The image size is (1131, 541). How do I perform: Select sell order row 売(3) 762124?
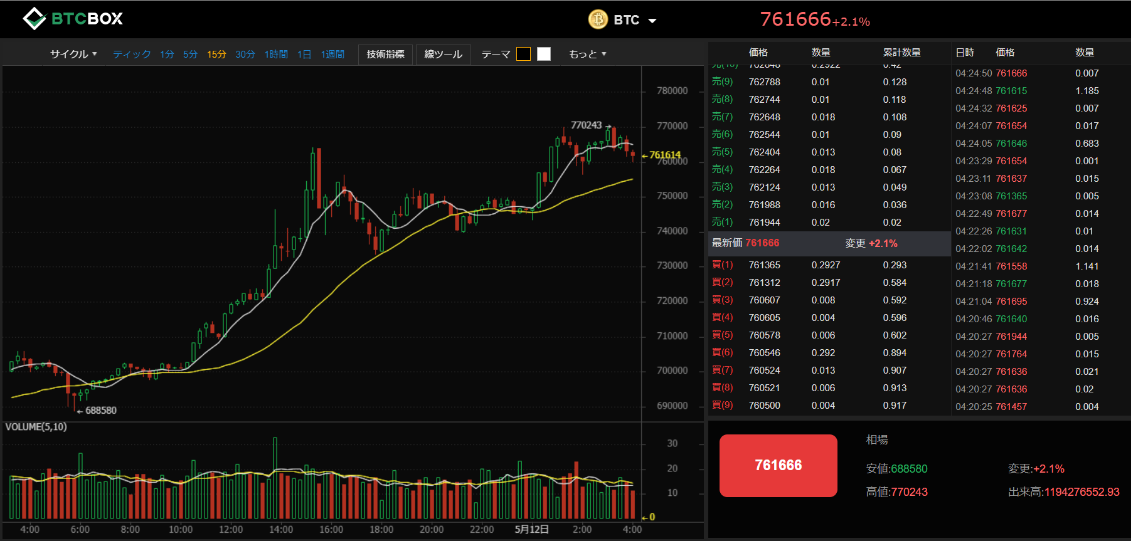(829, 187)
